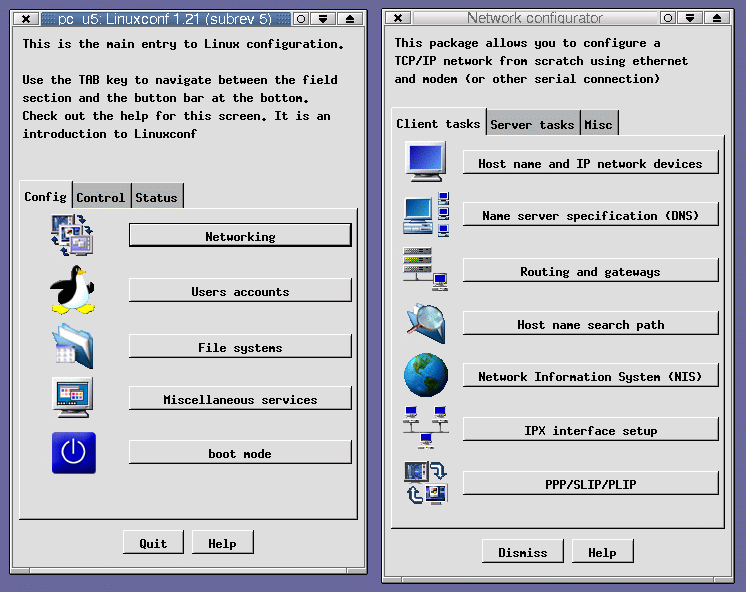Click the up-arrow button in Network configurator title bar
The height and width of the screenshot is (592, 746).
point(717,18)
